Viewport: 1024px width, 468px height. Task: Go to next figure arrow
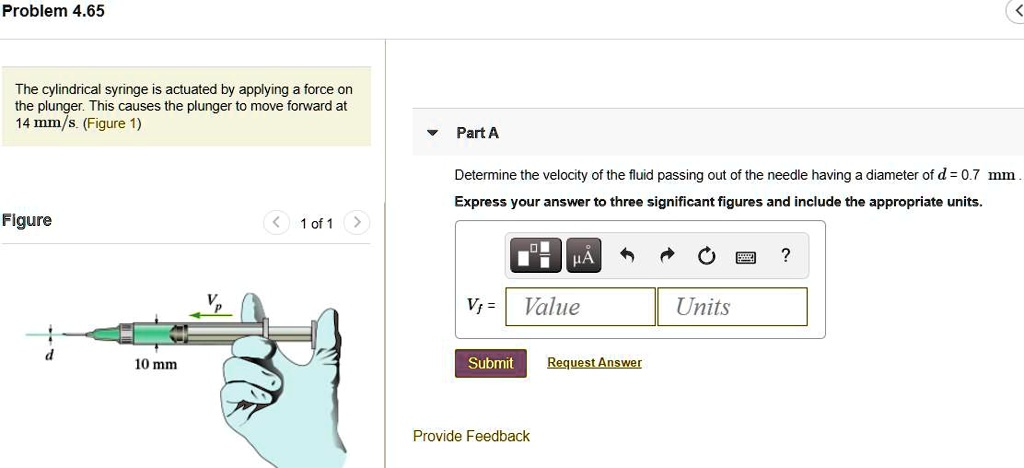pyautogui.click(x=357, y=224)
